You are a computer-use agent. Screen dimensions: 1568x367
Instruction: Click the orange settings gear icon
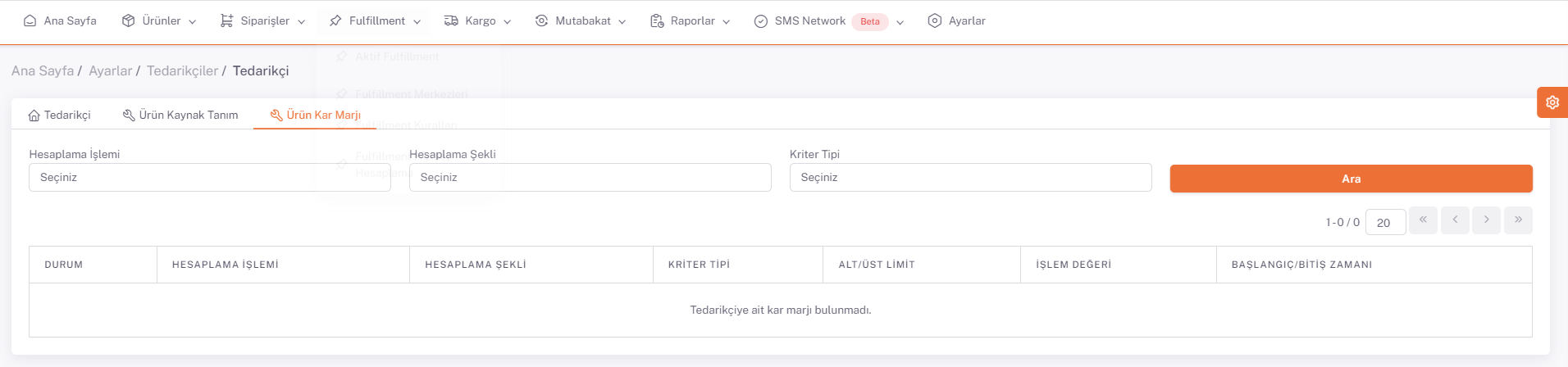point(1552,102)
